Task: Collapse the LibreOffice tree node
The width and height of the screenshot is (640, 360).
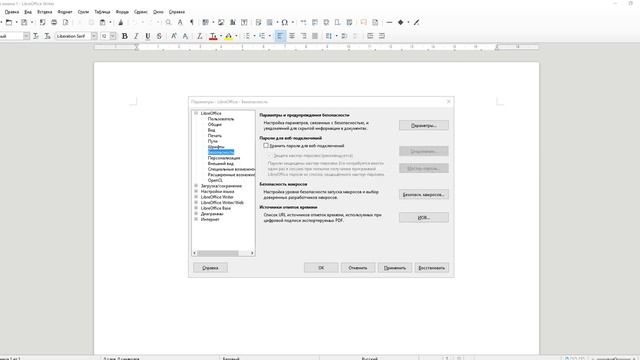Action: pos(196,113)
